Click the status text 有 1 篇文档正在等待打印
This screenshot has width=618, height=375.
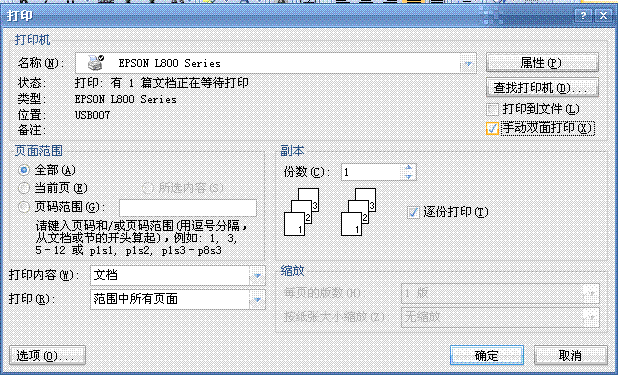coord(179,83)
